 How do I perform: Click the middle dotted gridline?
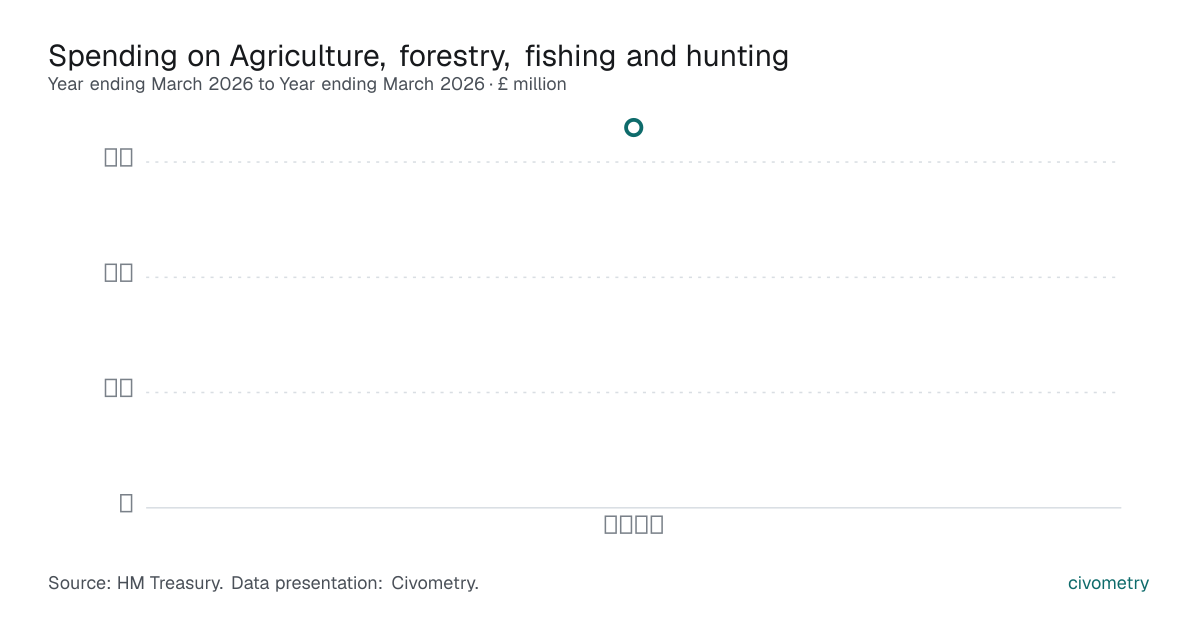coord(633,277)
